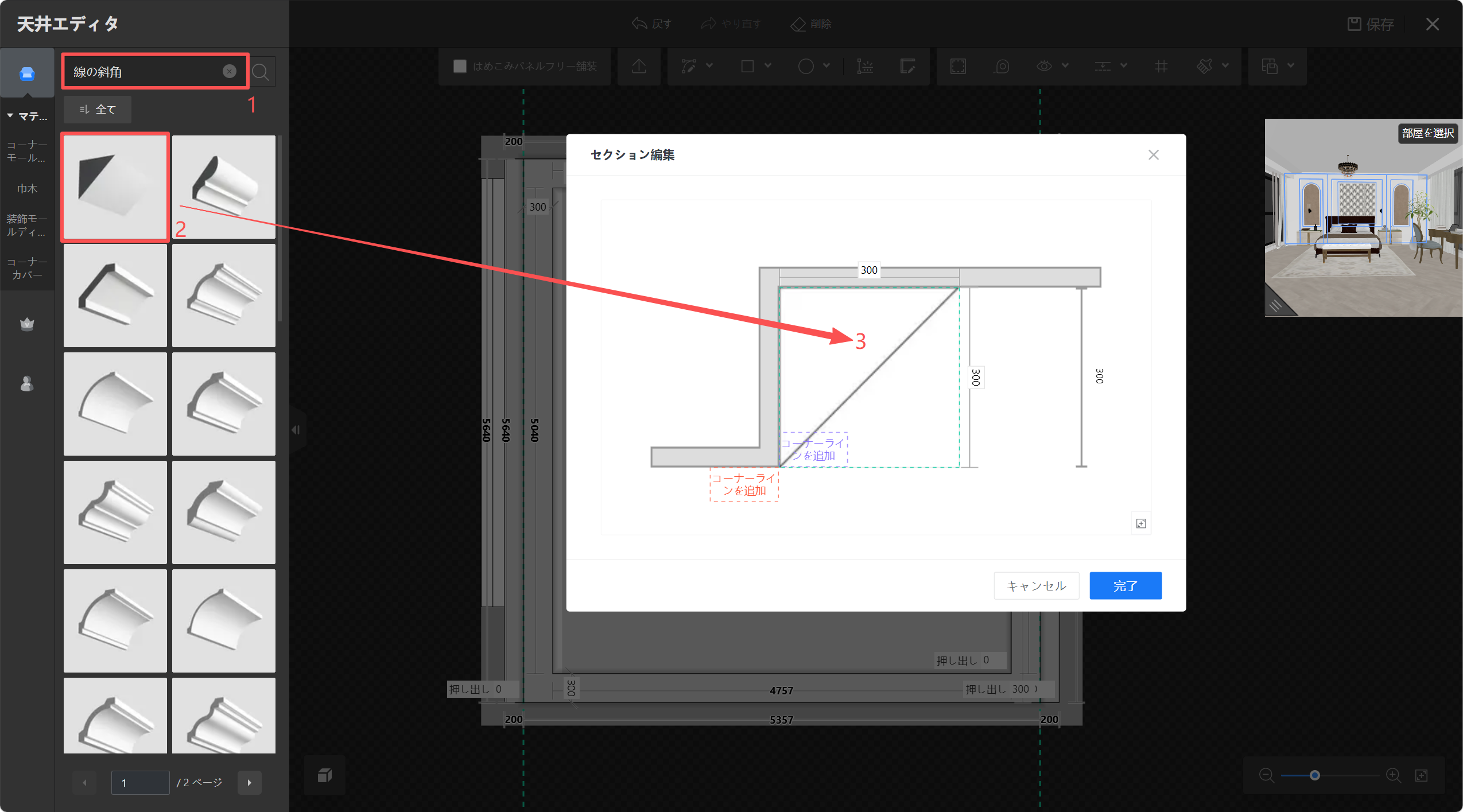This screenshot has height=812, width=1463.
Task: Open the rectangle tool dropdown arrow
Action: point(768,66)
